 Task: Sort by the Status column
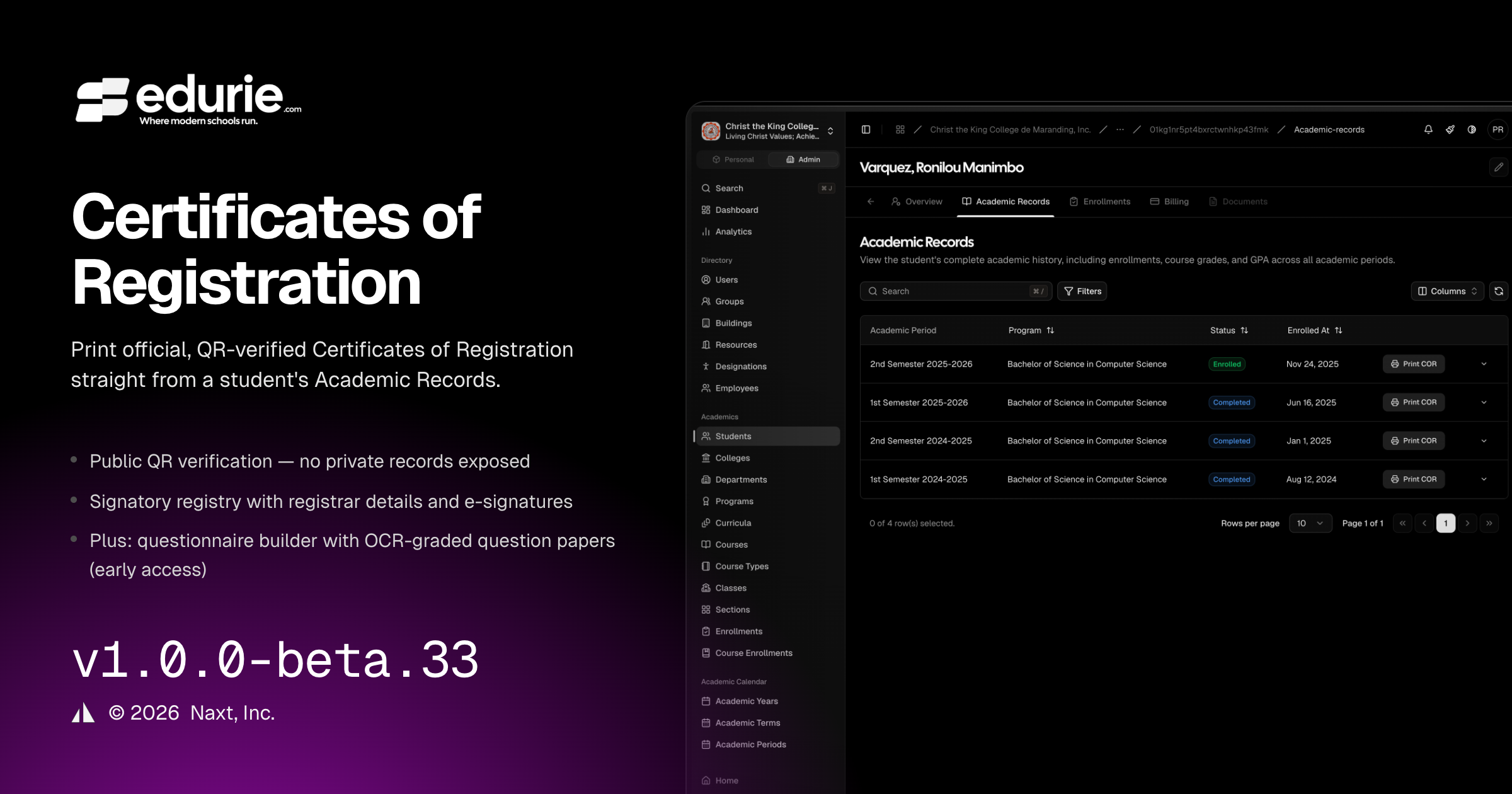(1228, 330)
